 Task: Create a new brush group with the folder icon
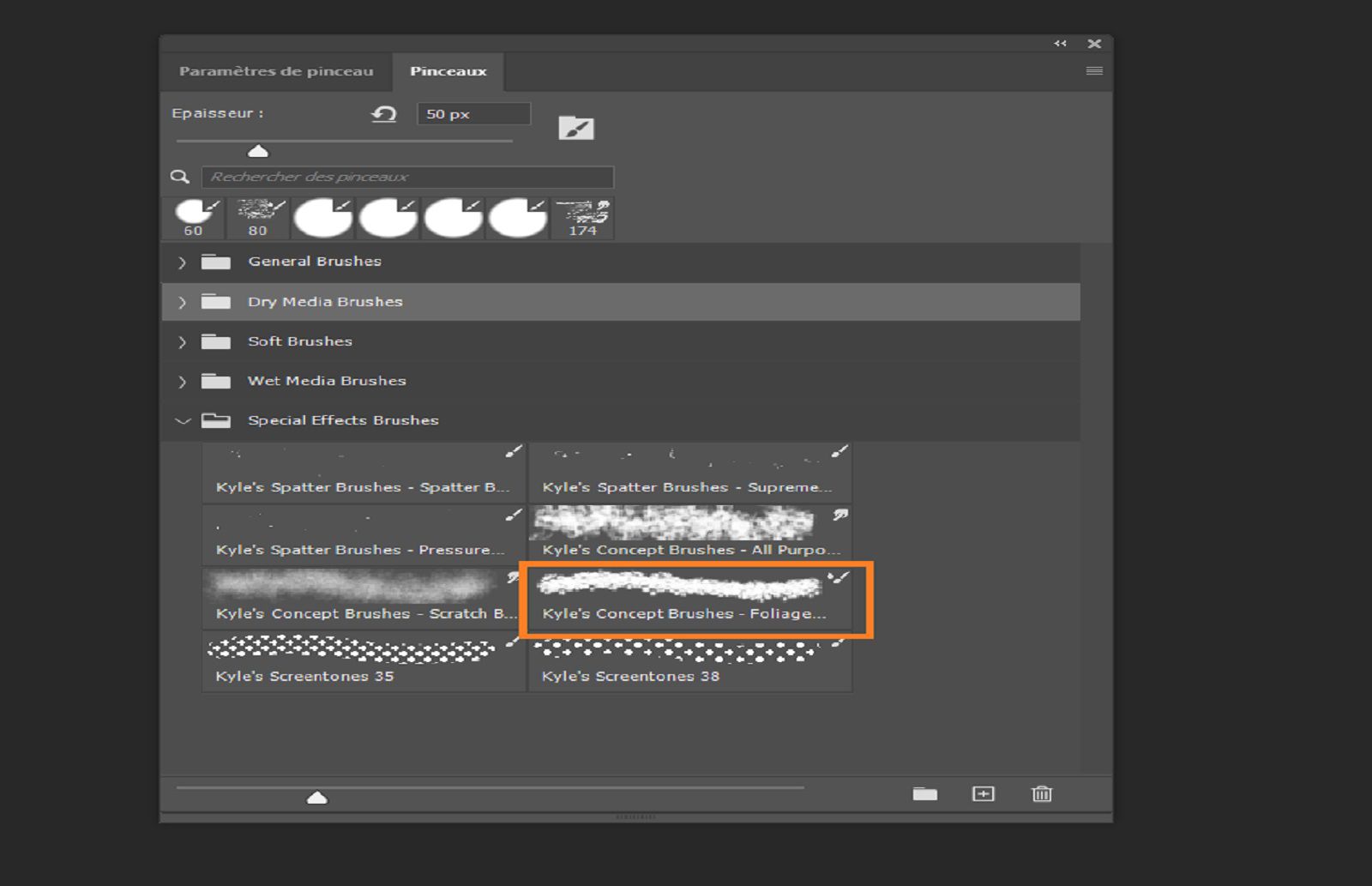925,794
